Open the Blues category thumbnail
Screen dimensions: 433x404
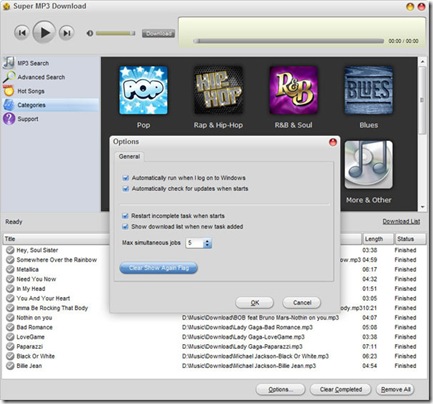pyautogui.click(x=368, y=90)
